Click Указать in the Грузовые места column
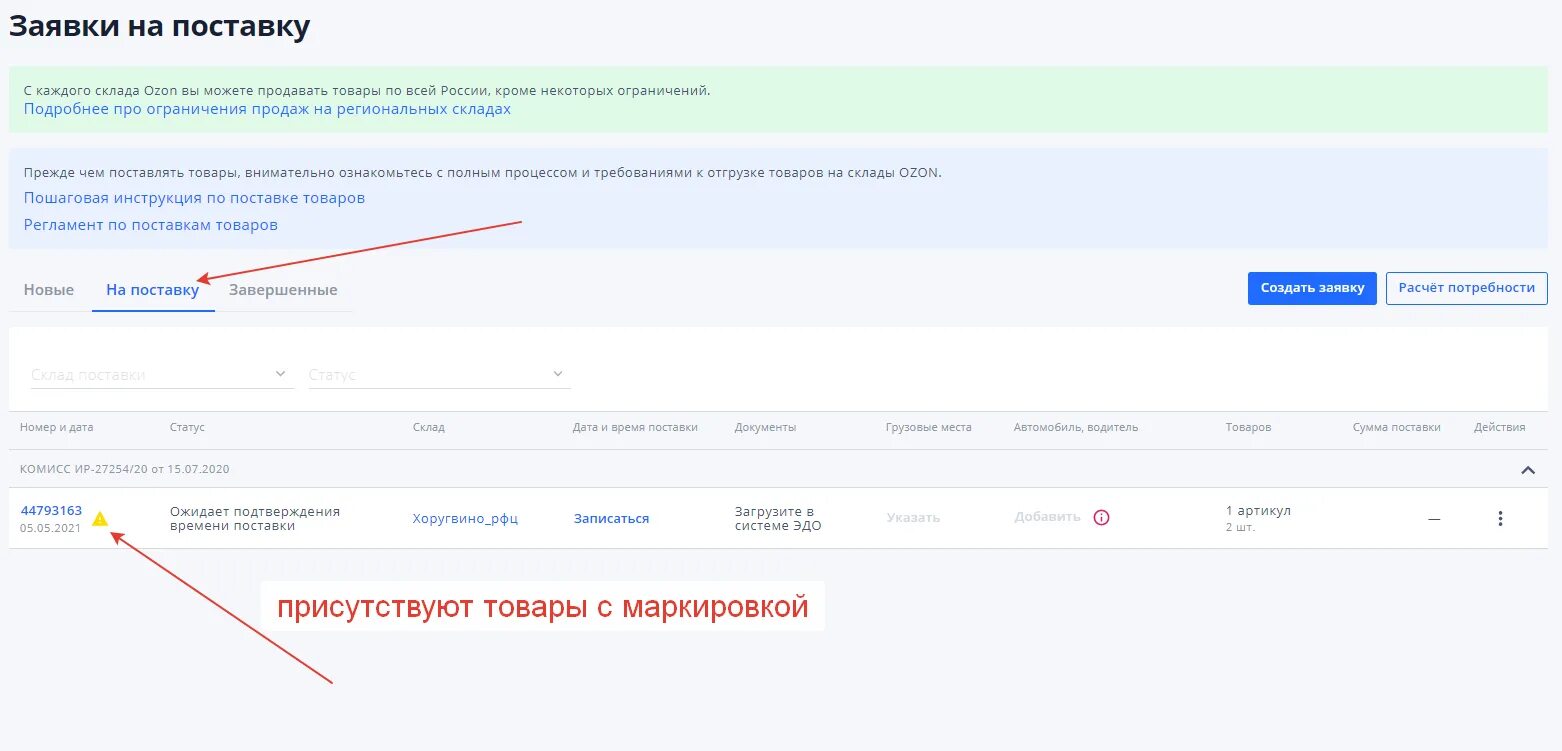Viewport: 1562px width, 751px height. (913, 517)
